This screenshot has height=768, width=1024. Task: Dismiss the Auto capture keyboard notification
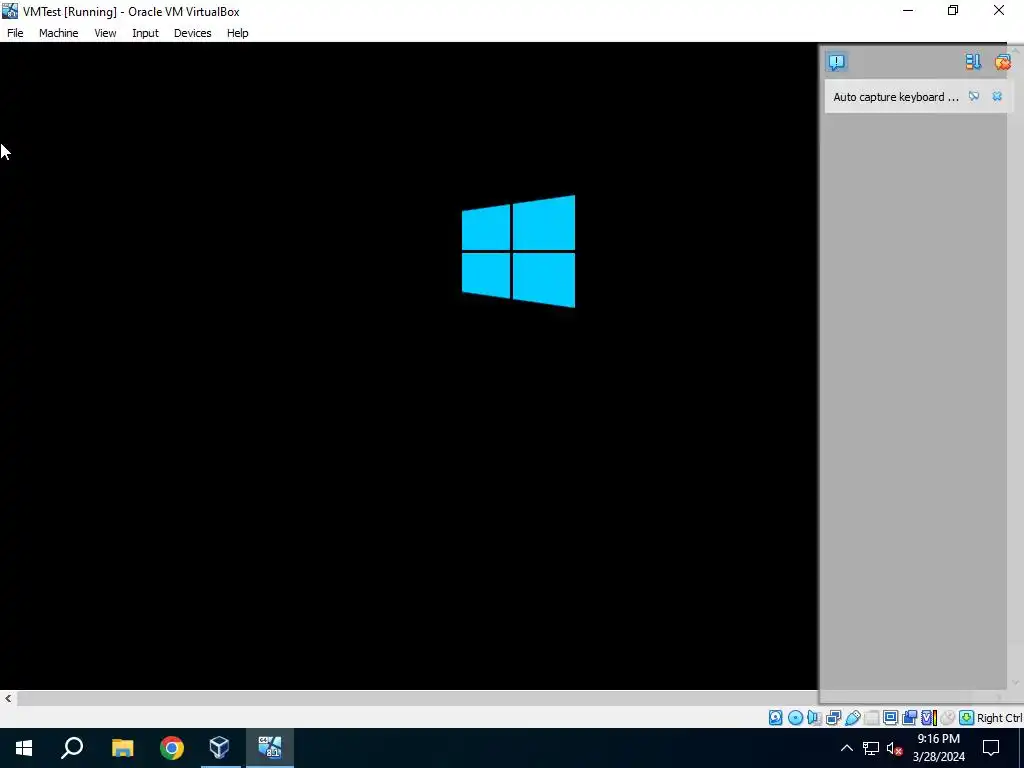tap(997, 96)
